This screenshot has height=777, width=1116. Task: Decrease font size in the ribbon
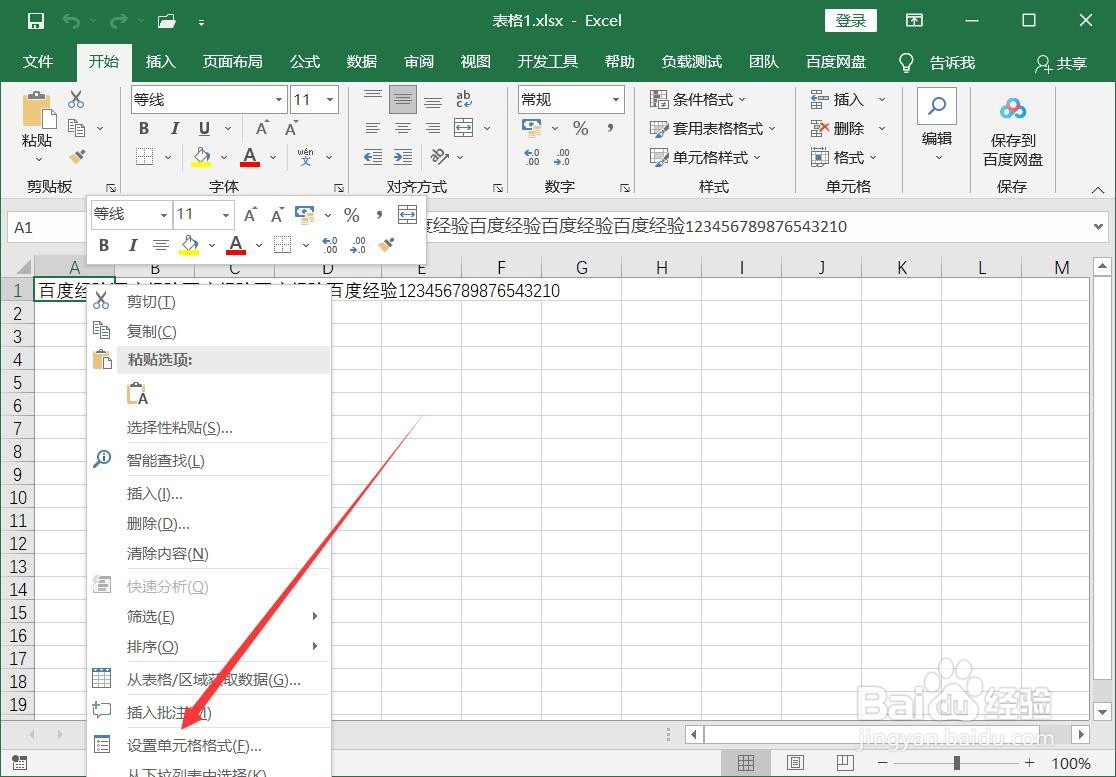291,128
